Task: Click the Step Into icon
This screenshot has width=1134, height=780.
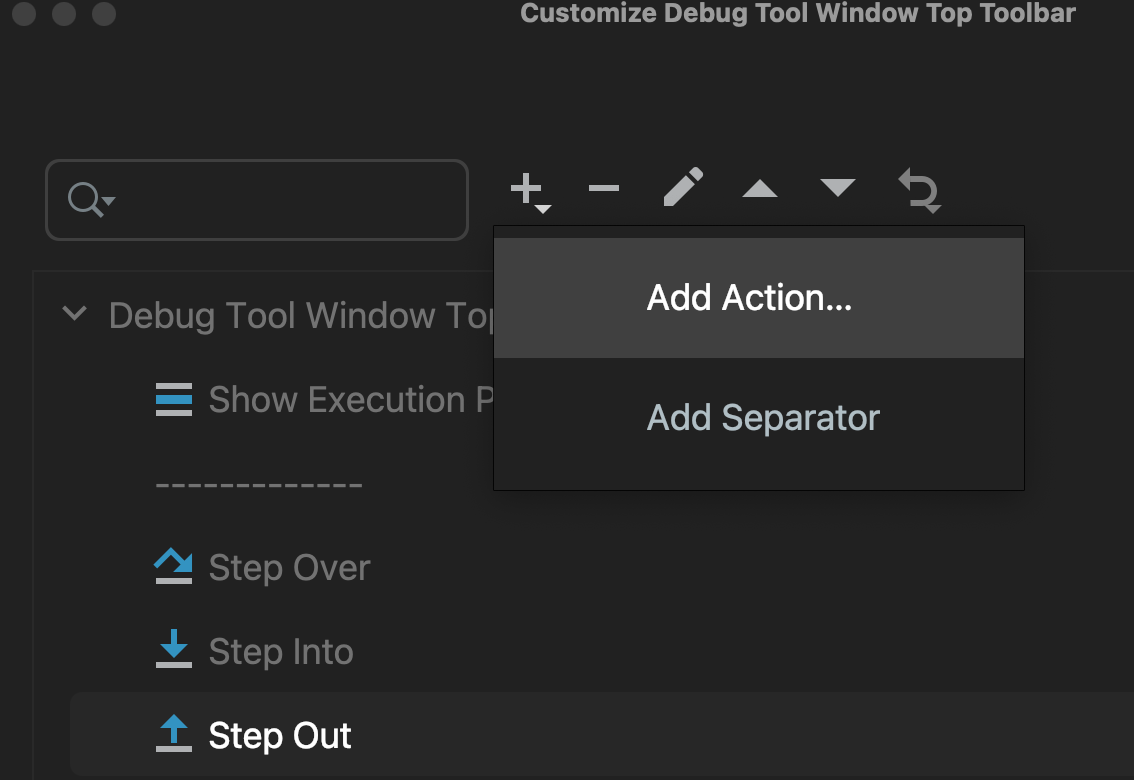Action: coord(175,650)
